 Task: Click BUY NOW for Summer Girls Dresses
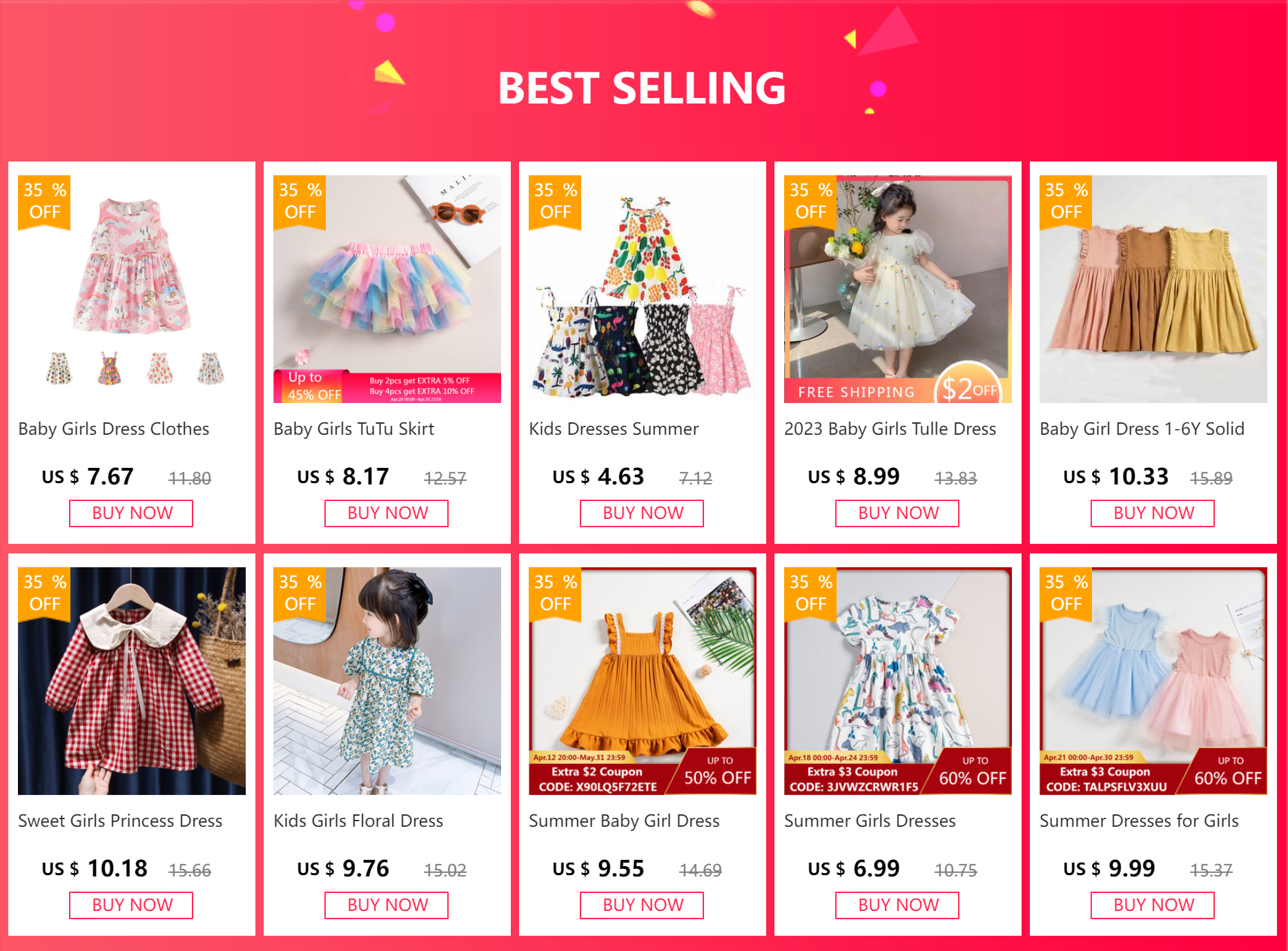pyautogui.click(x=897, y=905)
